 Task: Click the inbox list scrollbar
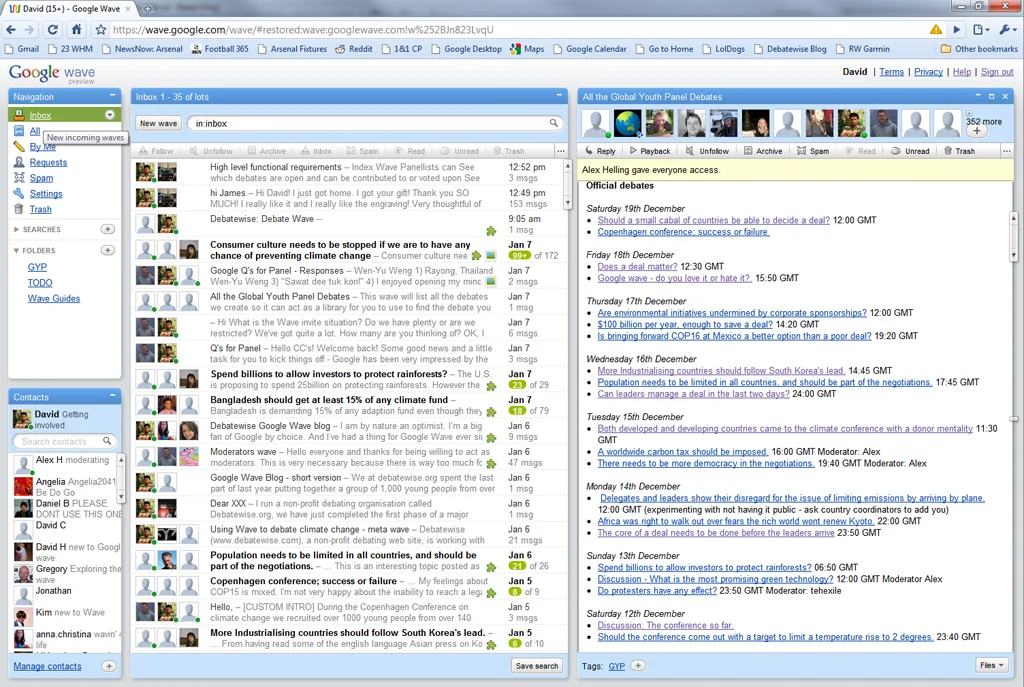567,184
